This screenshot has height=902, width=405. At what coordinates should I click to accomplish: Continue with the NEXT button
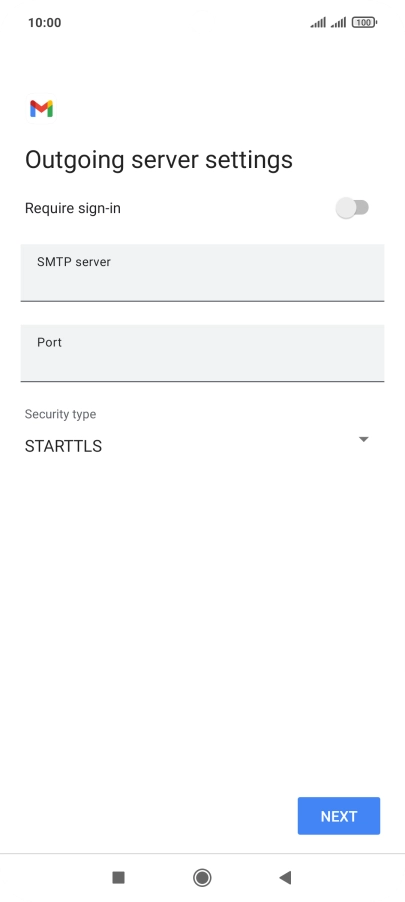[339, 816]
